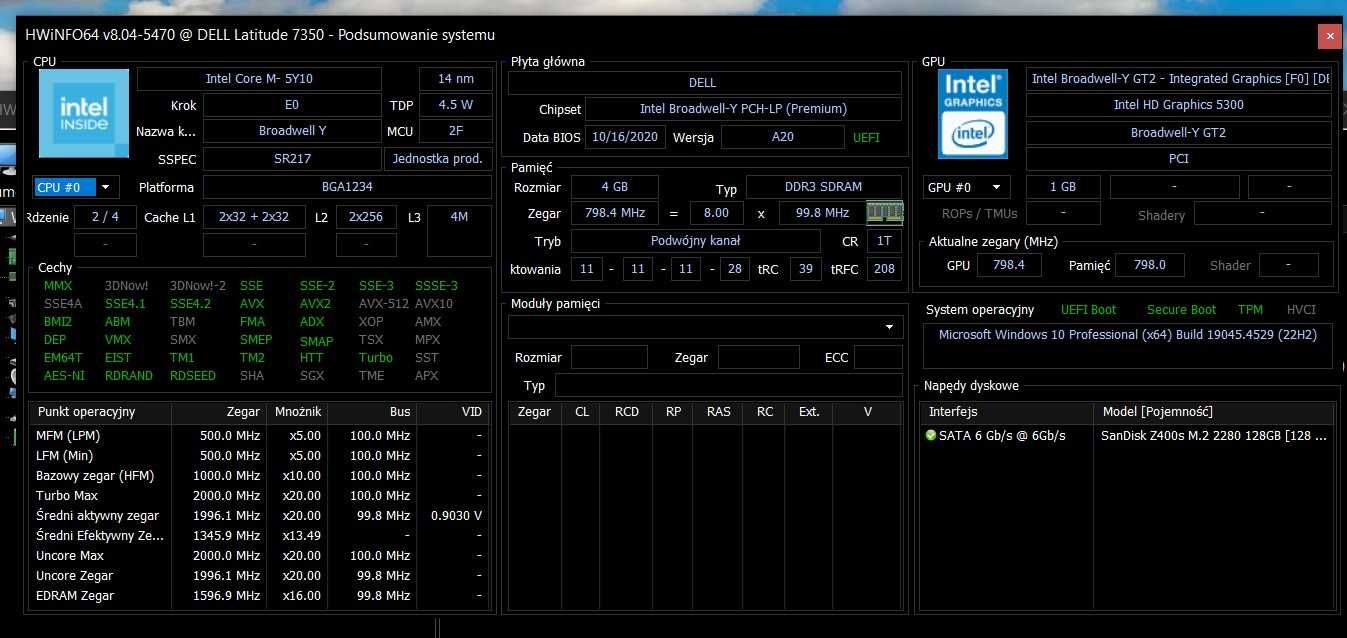The height and width of the screenshot is (638, 1347).
Task: Click the green UEFI label beside BIOS version
Action: 866,137
